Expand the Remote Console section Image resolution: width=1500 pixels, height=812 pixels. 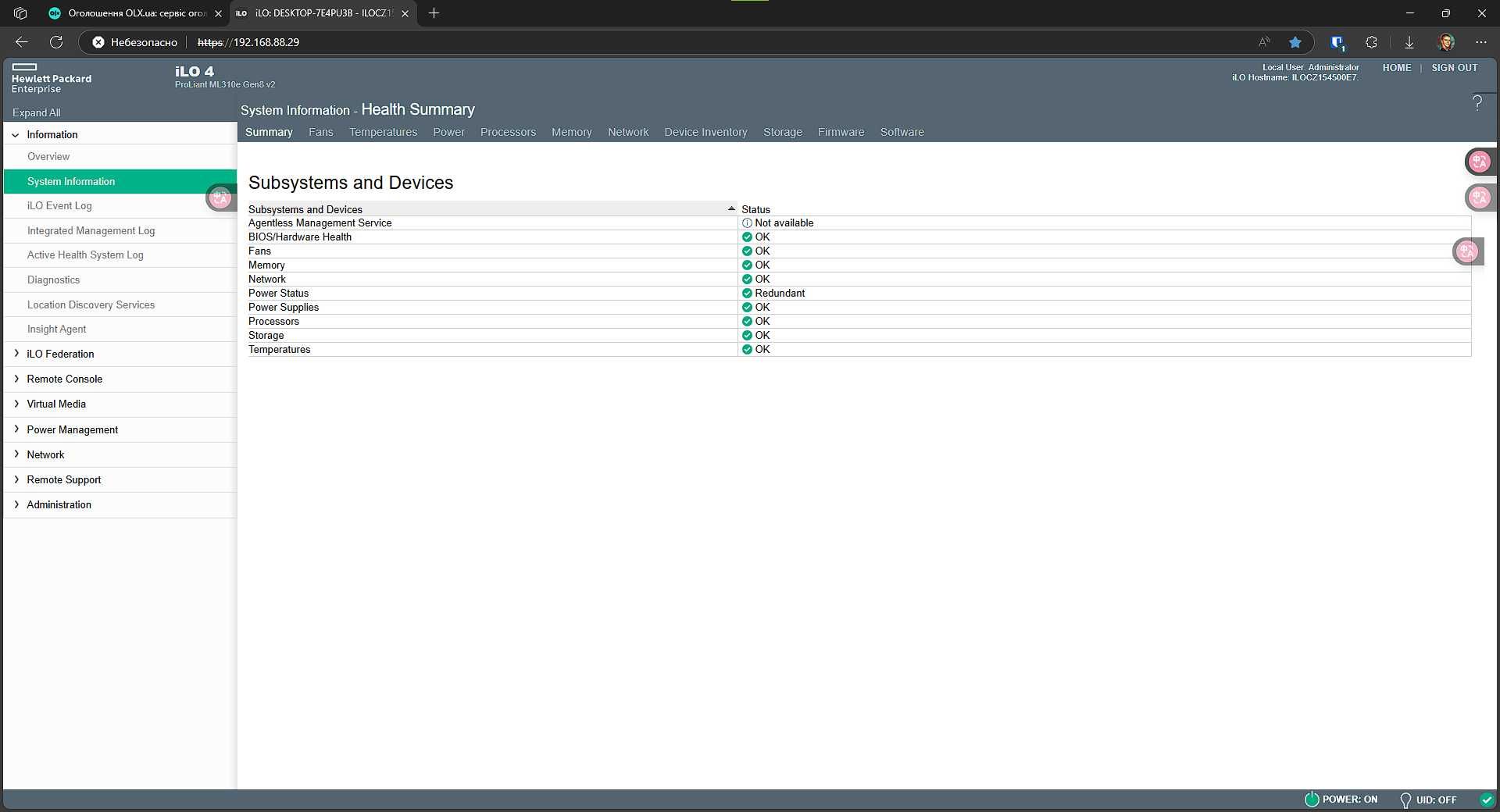point(16,379)
